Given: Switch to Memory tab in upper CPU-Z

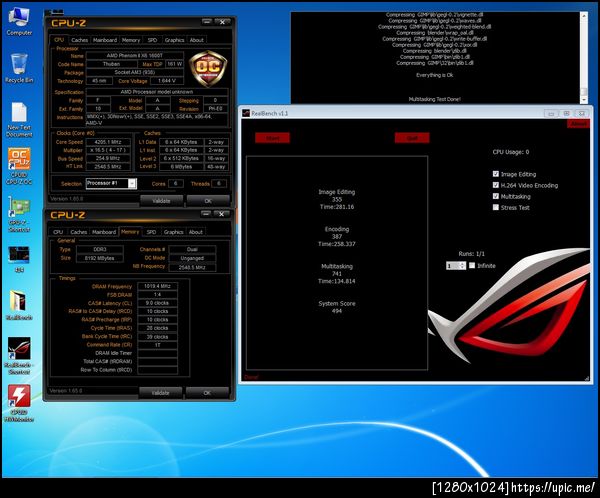Looking at the screenshot, I should (x=131, y=40).
